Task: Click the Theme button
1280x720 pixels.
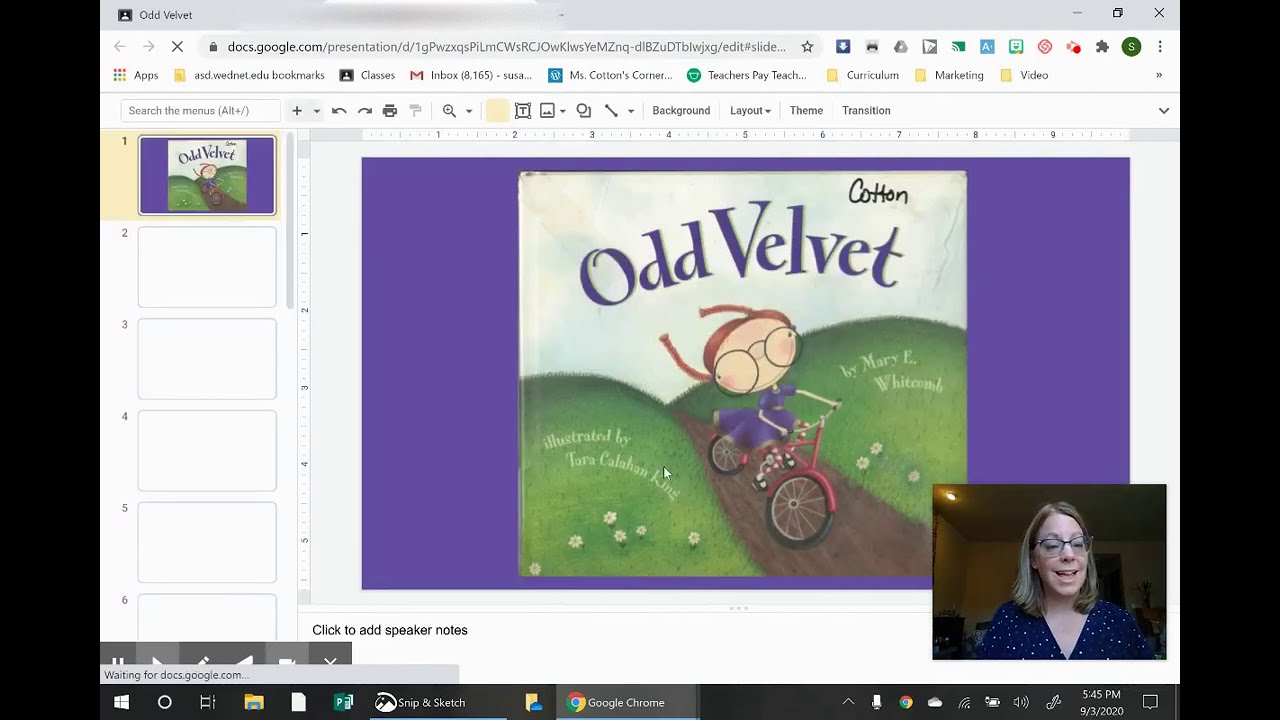Action: [x=806, y=111]
